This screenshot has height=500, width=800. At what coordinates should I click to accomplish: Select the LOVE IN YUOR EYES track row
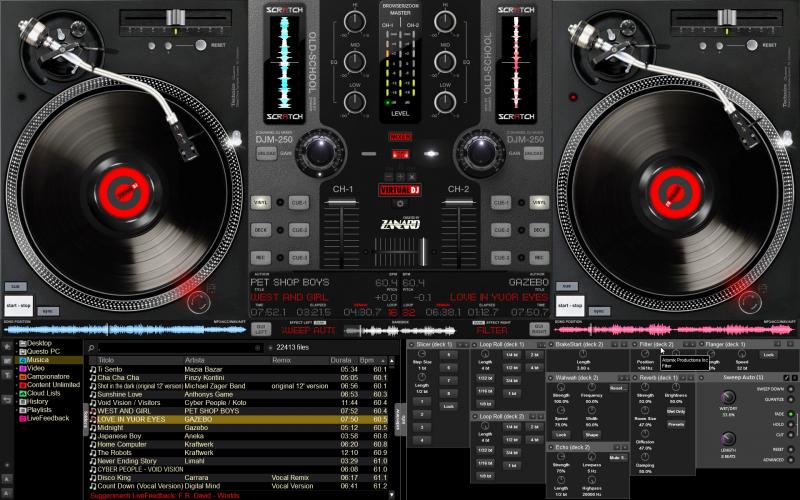click(239, 419)
